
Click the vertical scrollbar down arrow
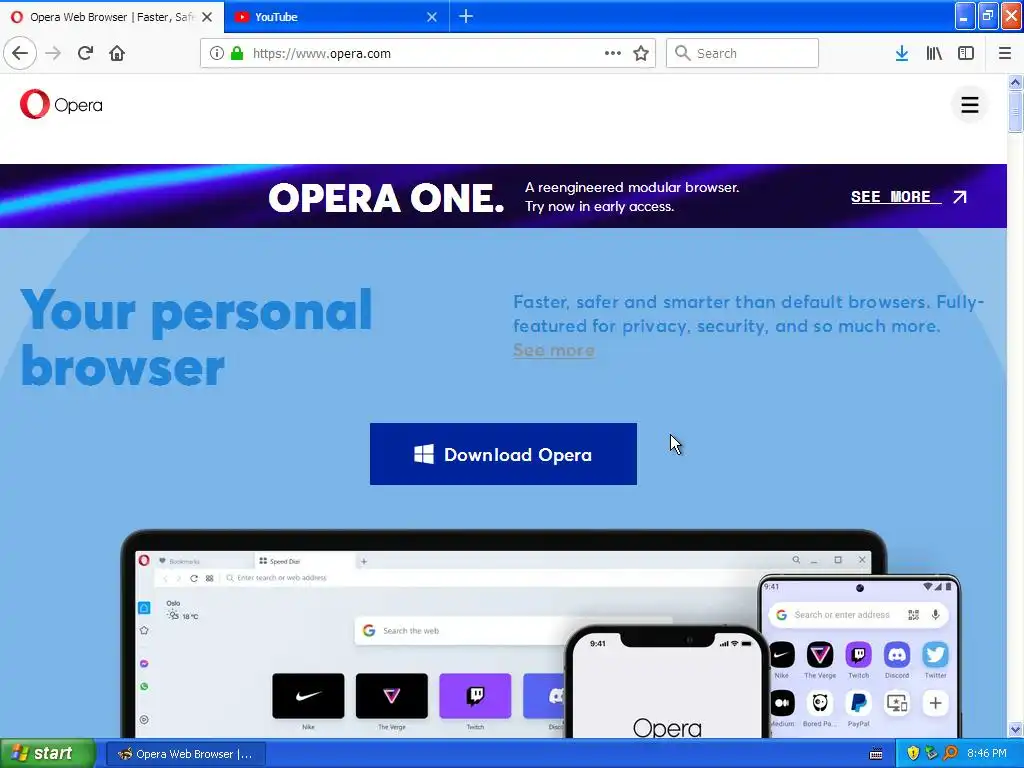(1015, 729)
